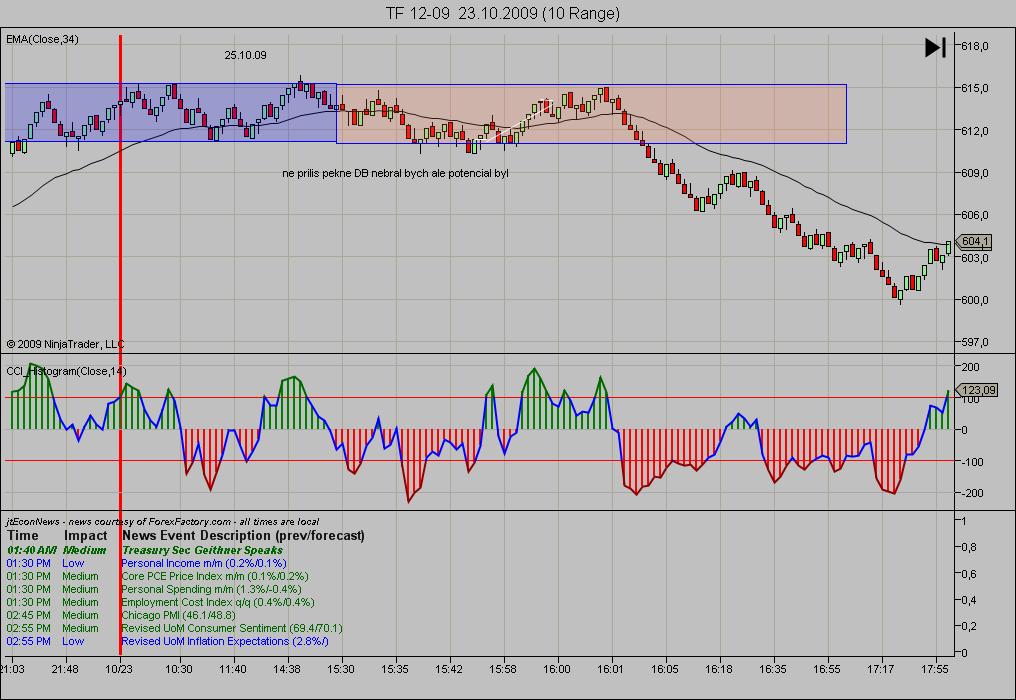Image resolution: width=1016 pixels, height=700 pixels.
Task: Click the 17:55 time axis label
Action: (x=934, y=669)
